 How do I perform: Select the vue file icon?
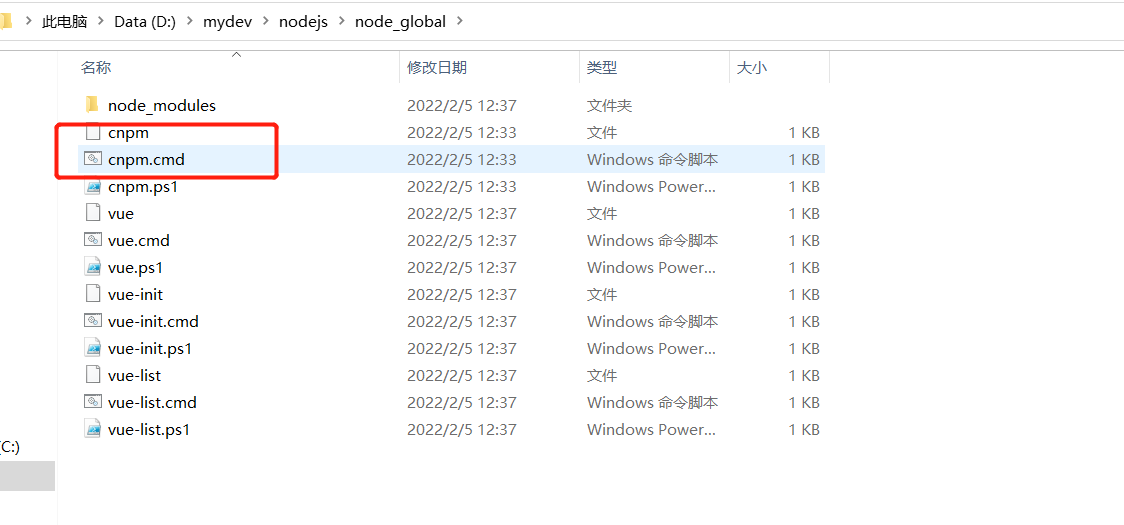92,213
